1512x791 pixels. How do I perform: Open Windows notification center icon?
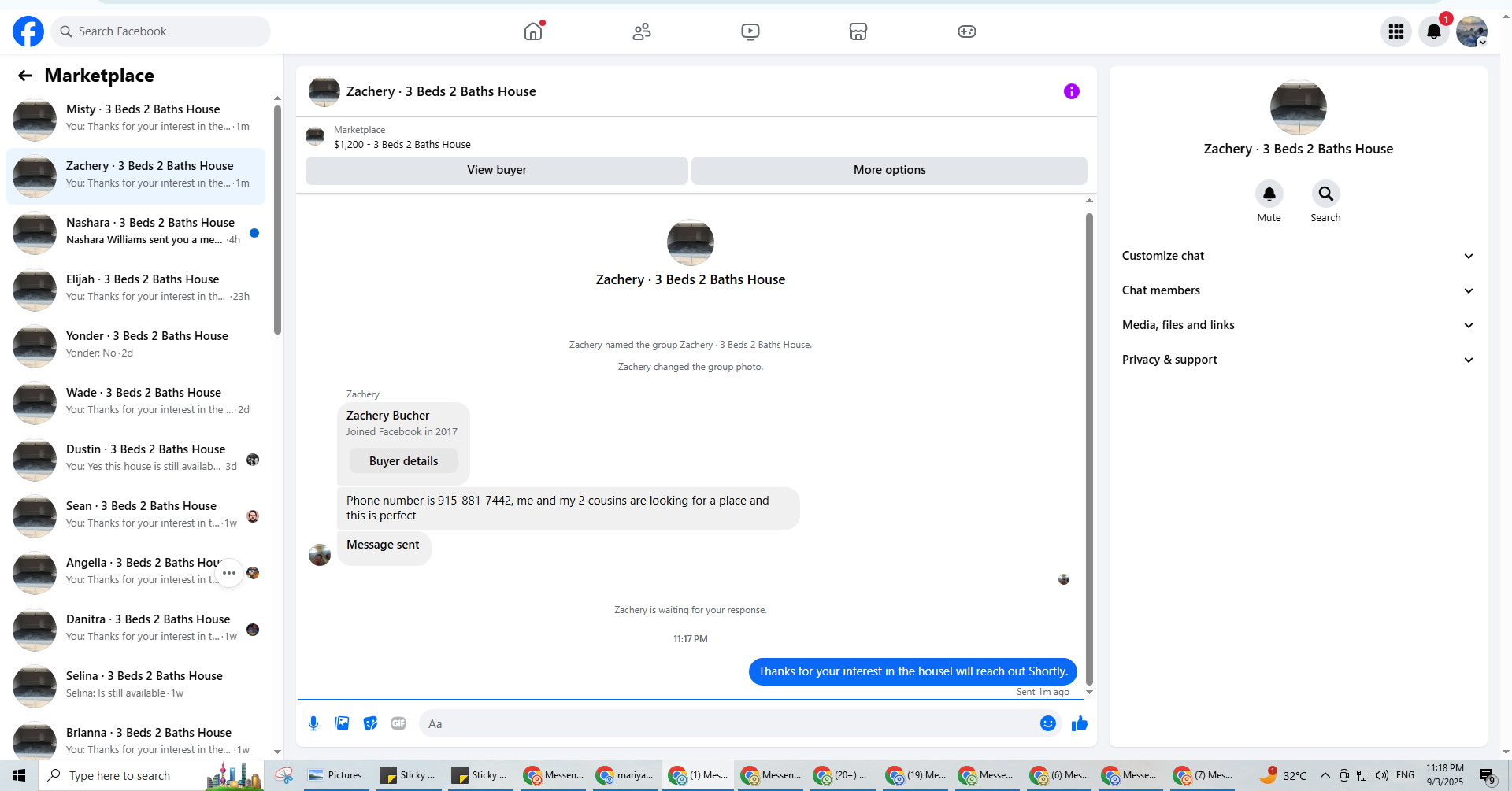coord(1487,776)
